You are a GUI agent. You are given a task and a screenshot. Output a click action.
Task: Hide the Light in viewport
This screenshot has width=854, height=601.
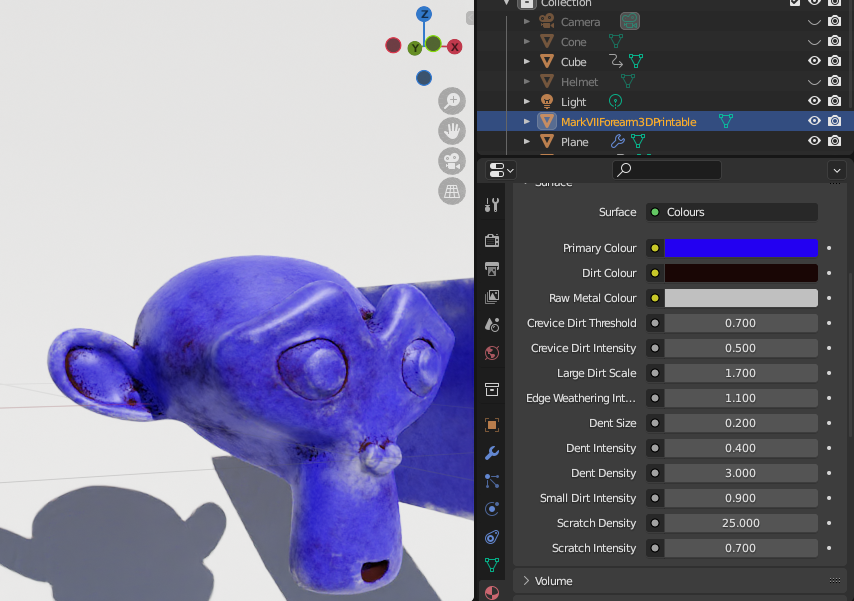(814, 101)
